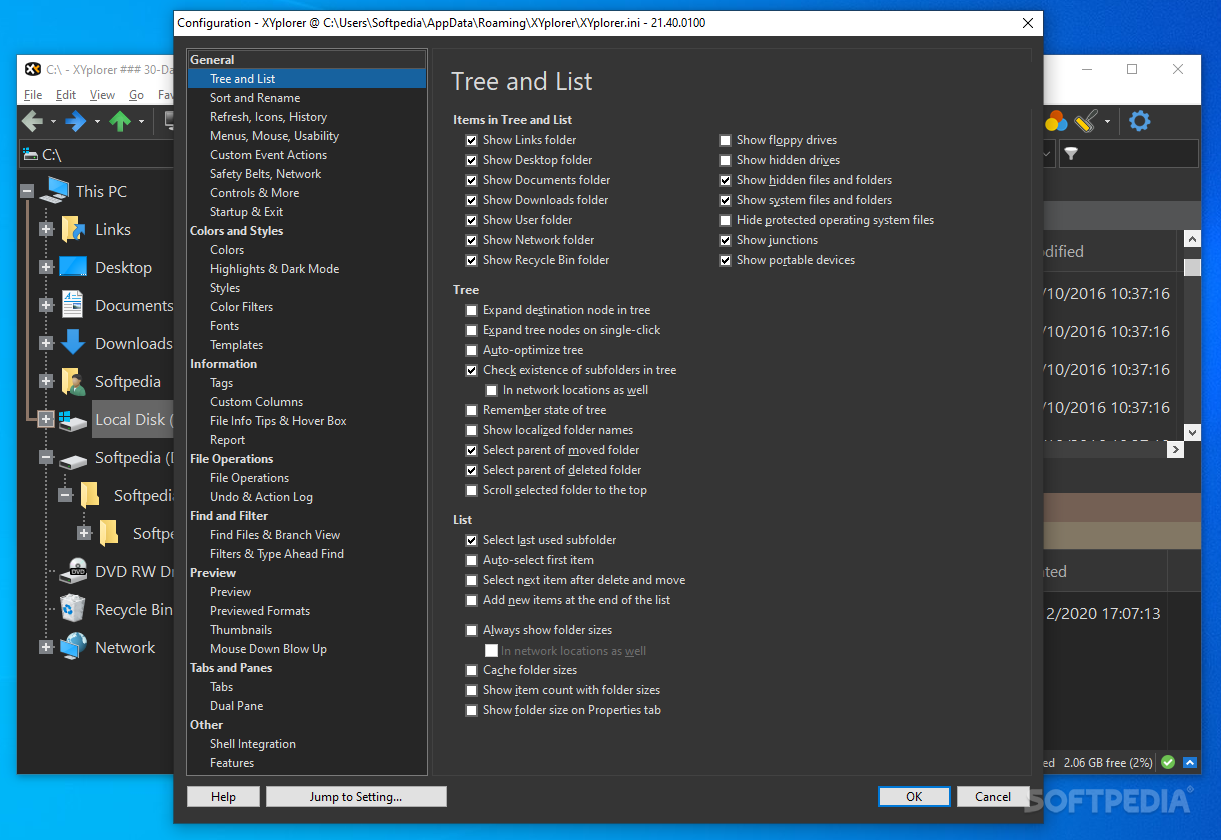Click the blue Forward arrow in XYplorer toolbar
Viewport: 1221px width, 840px height.
pos(76,122)
